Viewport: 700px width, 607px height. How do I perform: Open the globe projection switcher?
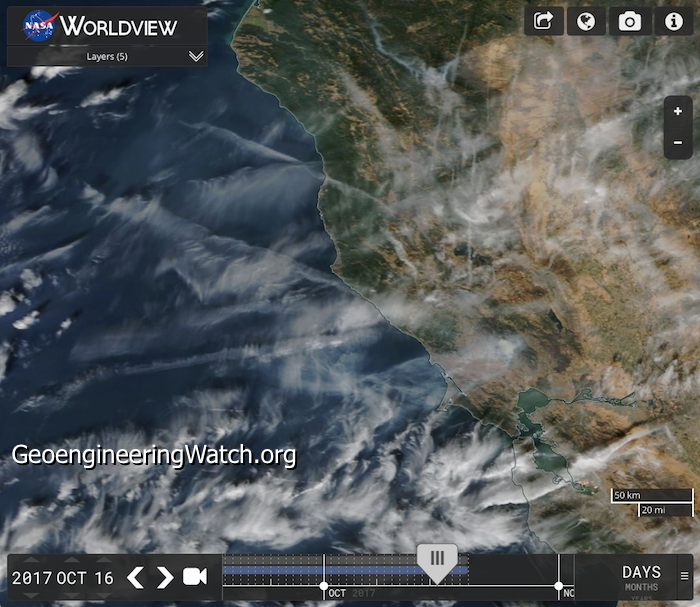586,21
